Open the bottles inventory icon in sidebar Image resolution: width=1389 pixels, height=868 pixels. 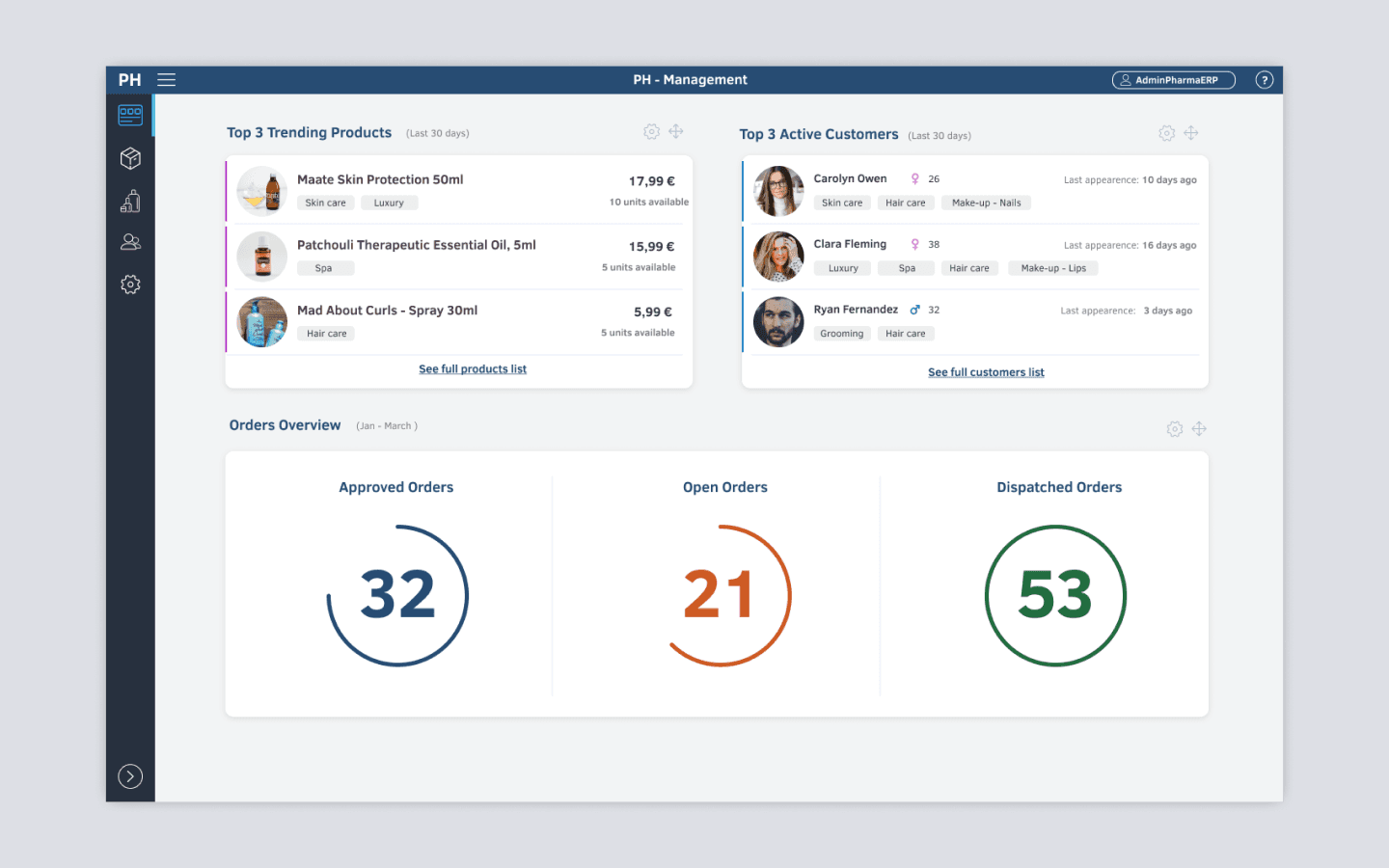pyautogui.click(x=130, y=201)
